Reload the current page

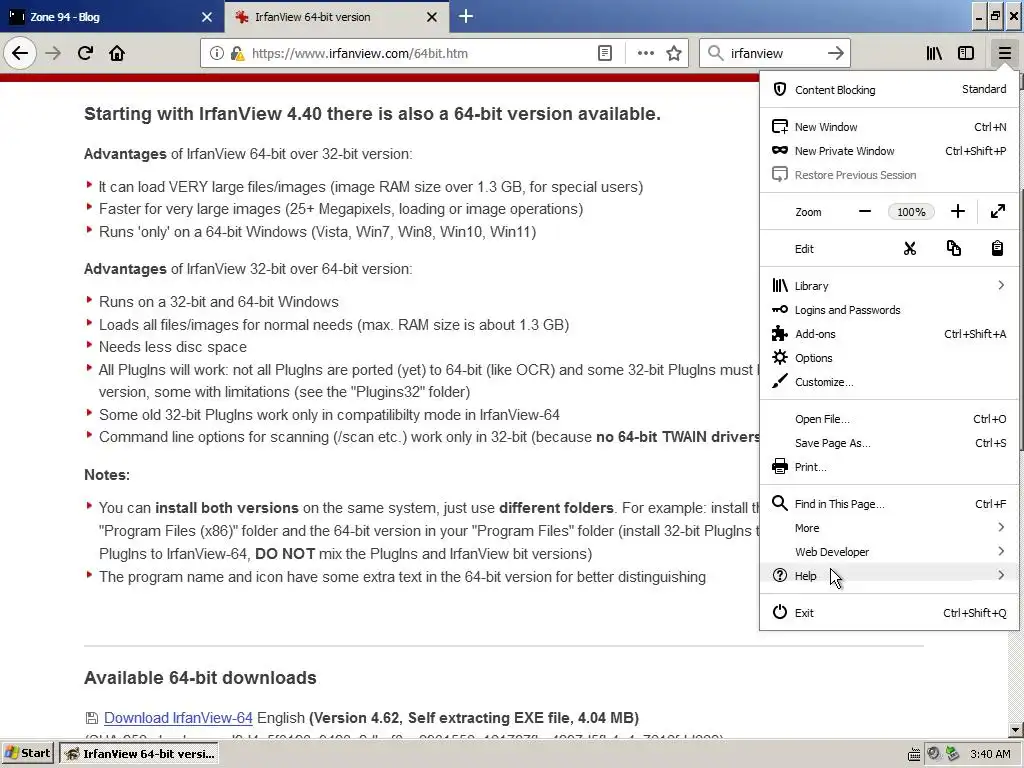pyautogui.click(x=85, y=53)
